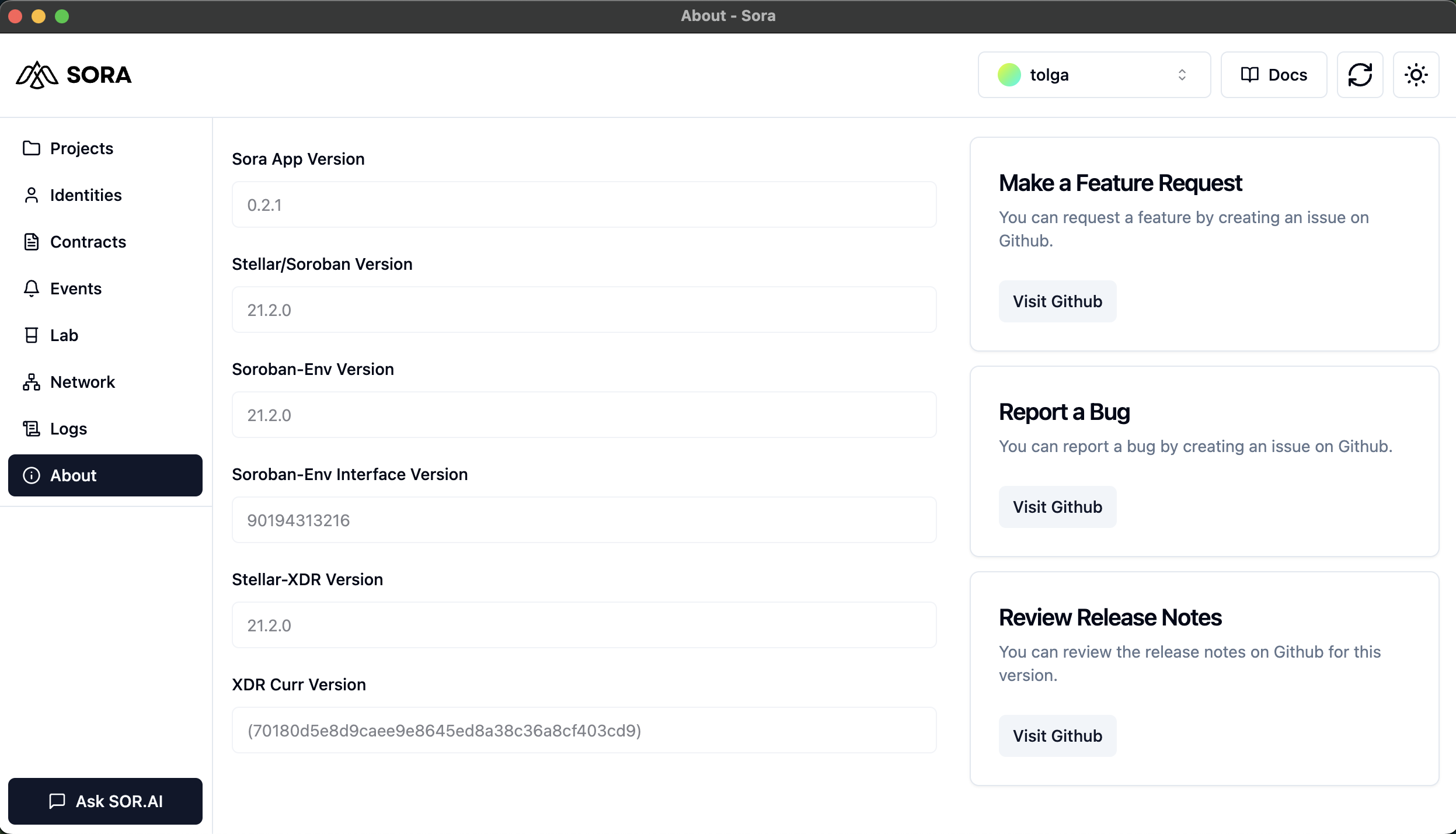Click the Contracts document icon
The image size is (1456, 834).
(x=32, y=242)
